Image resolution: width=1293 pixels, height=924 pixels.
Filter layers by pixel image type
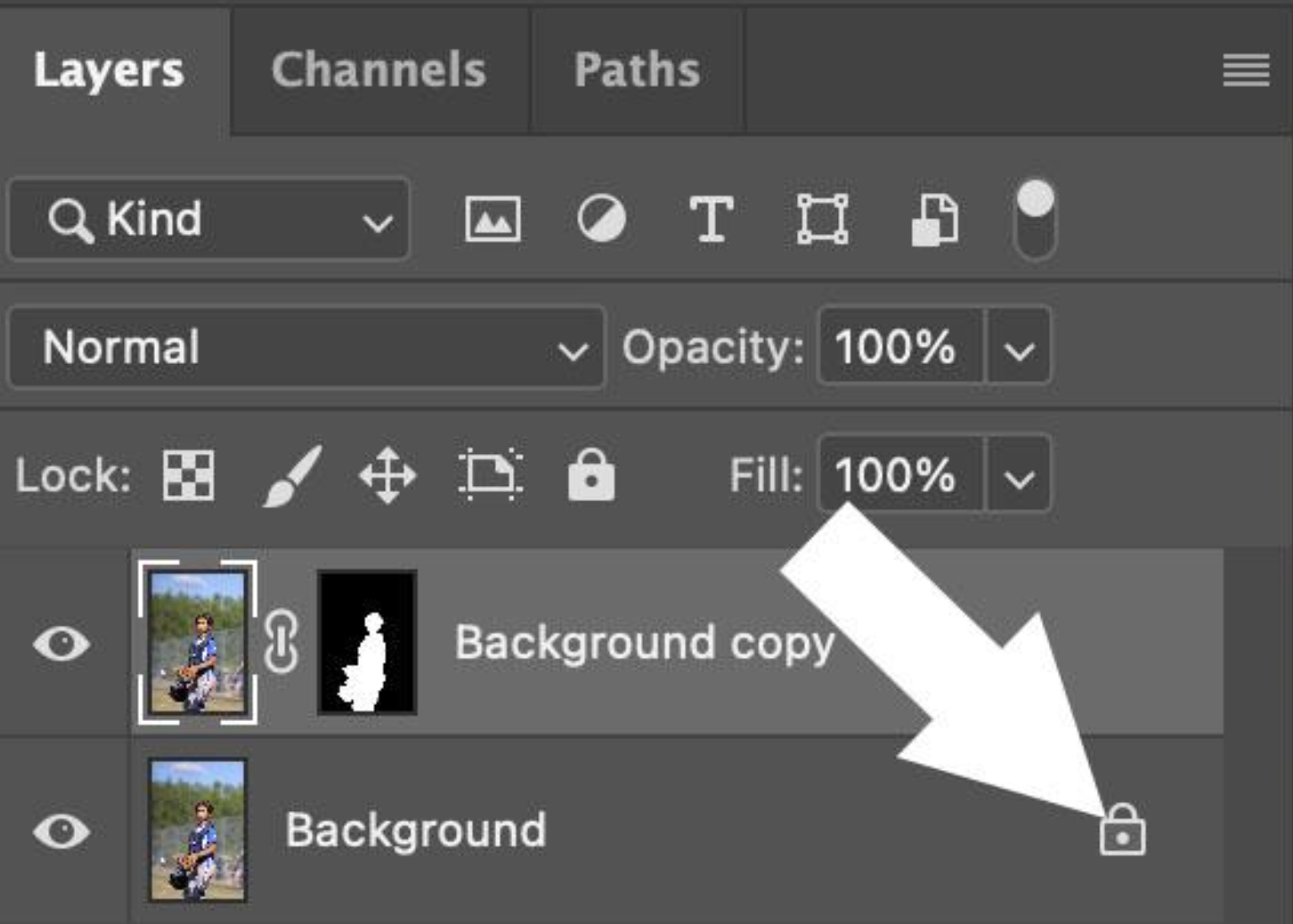pos(493,219)
